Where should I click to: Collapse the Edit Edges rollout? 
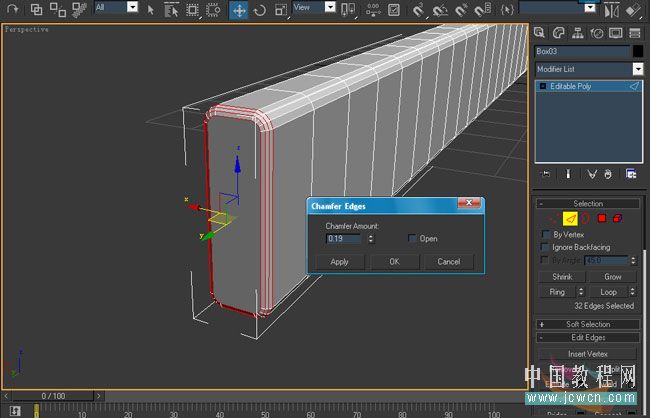tap(588, 338)
